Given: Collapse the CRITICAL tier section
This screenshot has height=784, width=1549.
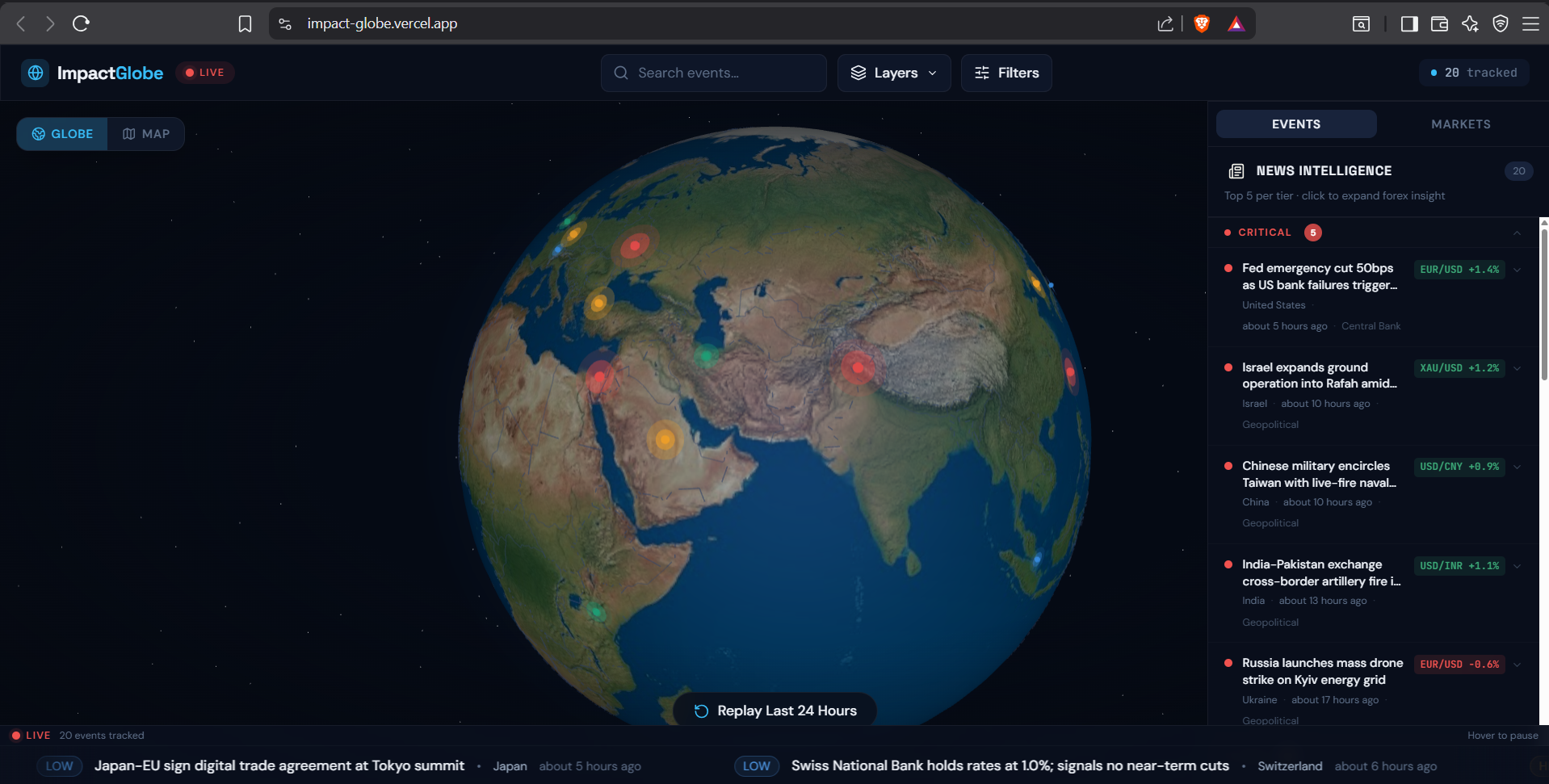Looking at the screenshot, I should [1517, 233].
